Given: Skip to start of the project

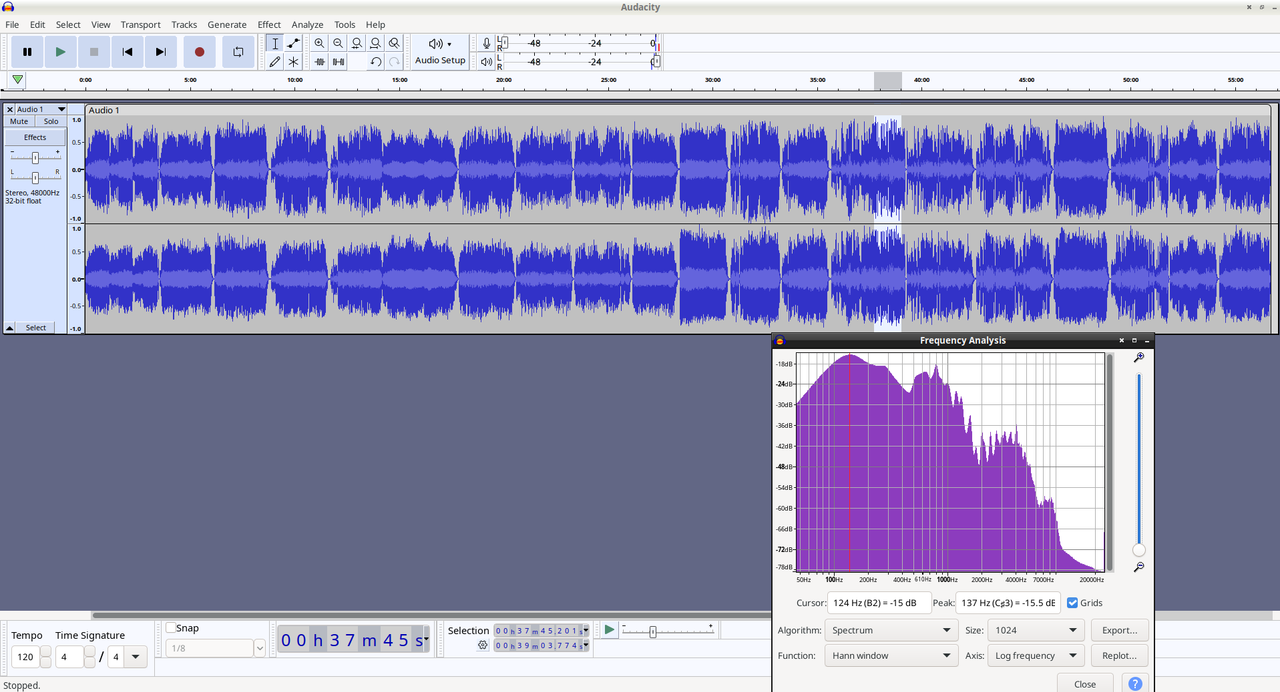Looking at the screenshot, I should click(x=127, y=52).
